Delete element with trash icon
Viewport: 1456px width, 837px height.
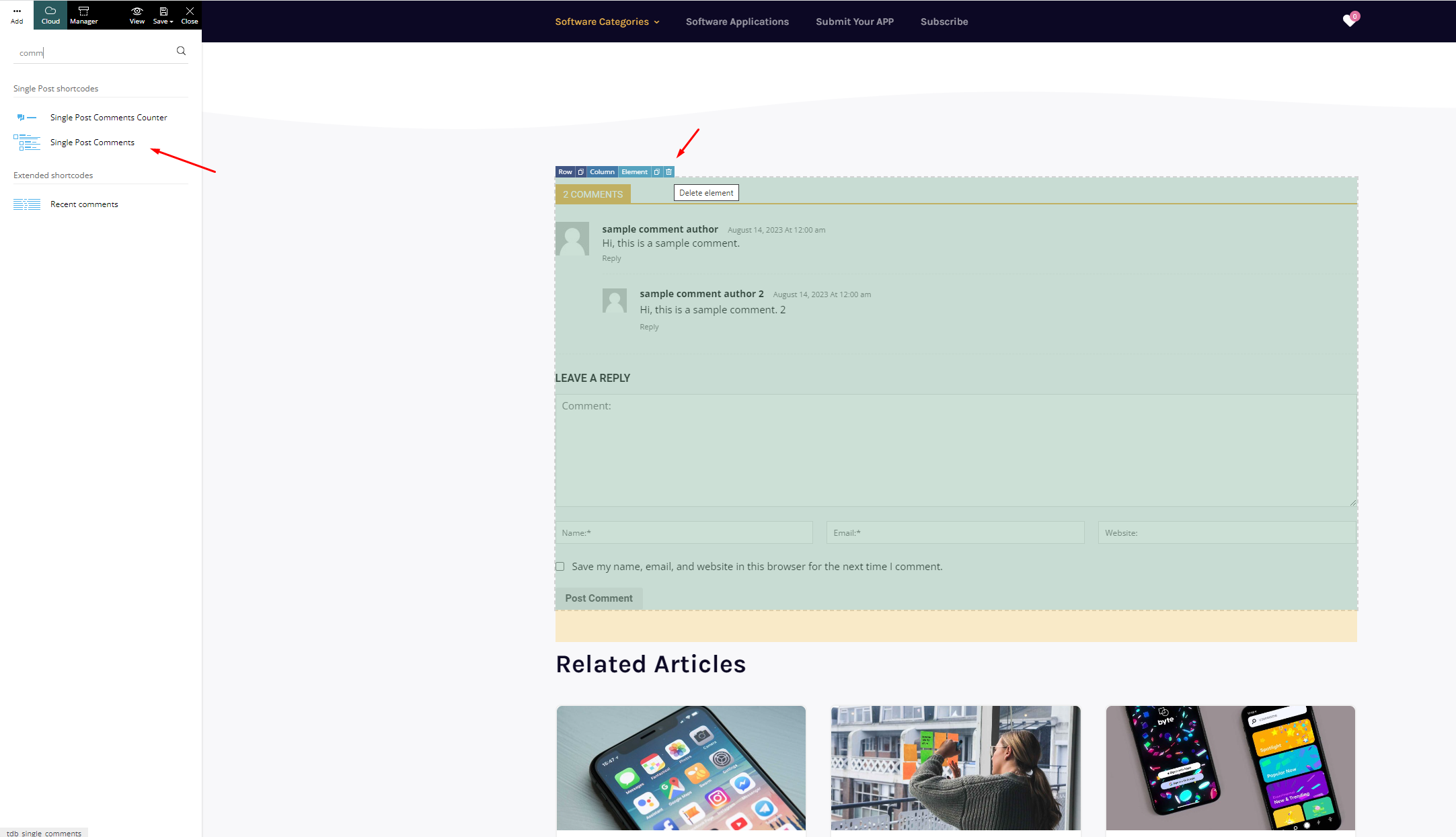click(669, 172)
